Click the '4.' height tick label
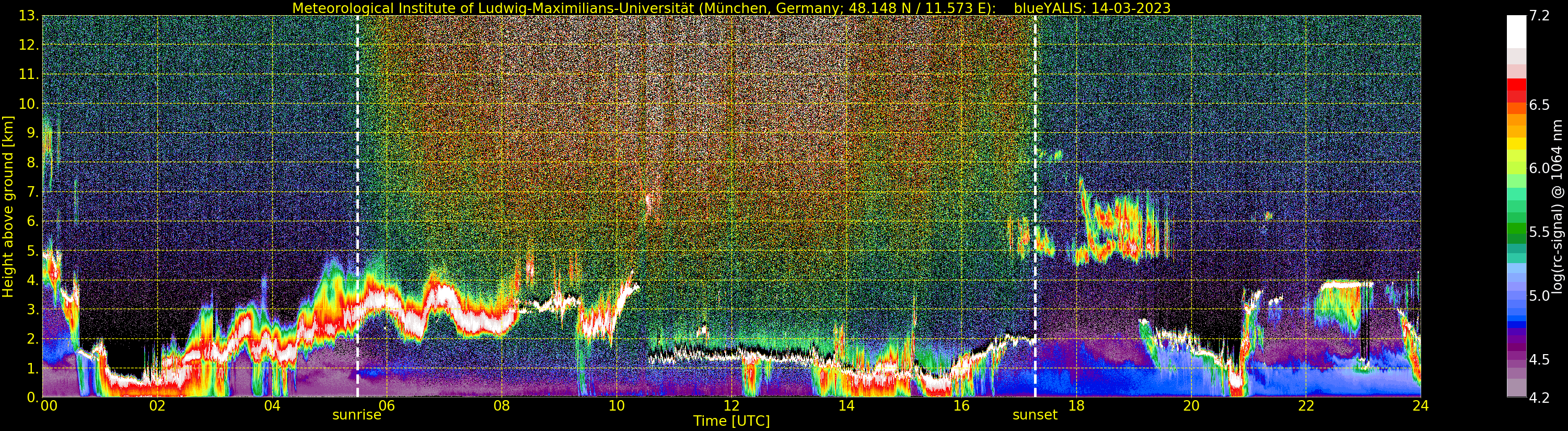1568x431 pixels. [x=32, y=280]
